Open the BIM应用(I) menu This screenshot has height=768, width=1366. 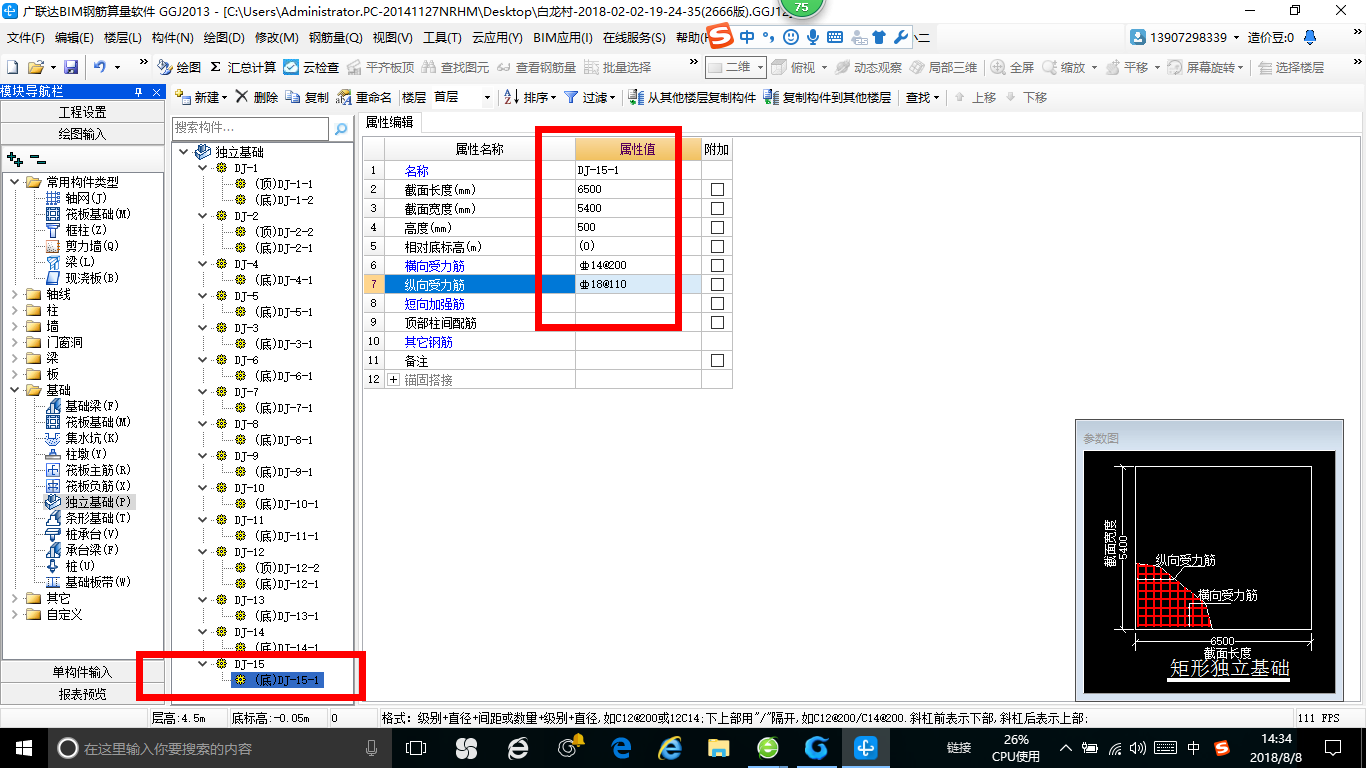pyautogui.click(x=563, y=38)
